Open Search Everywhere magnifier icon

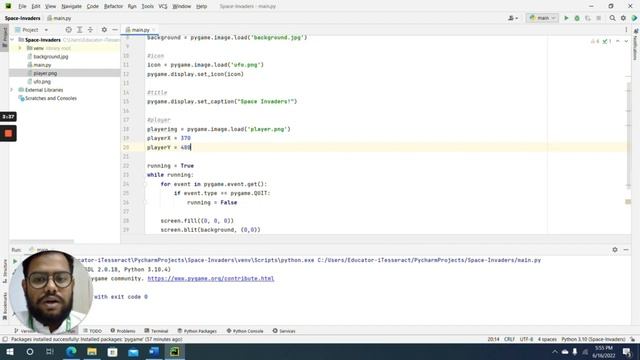612,18
